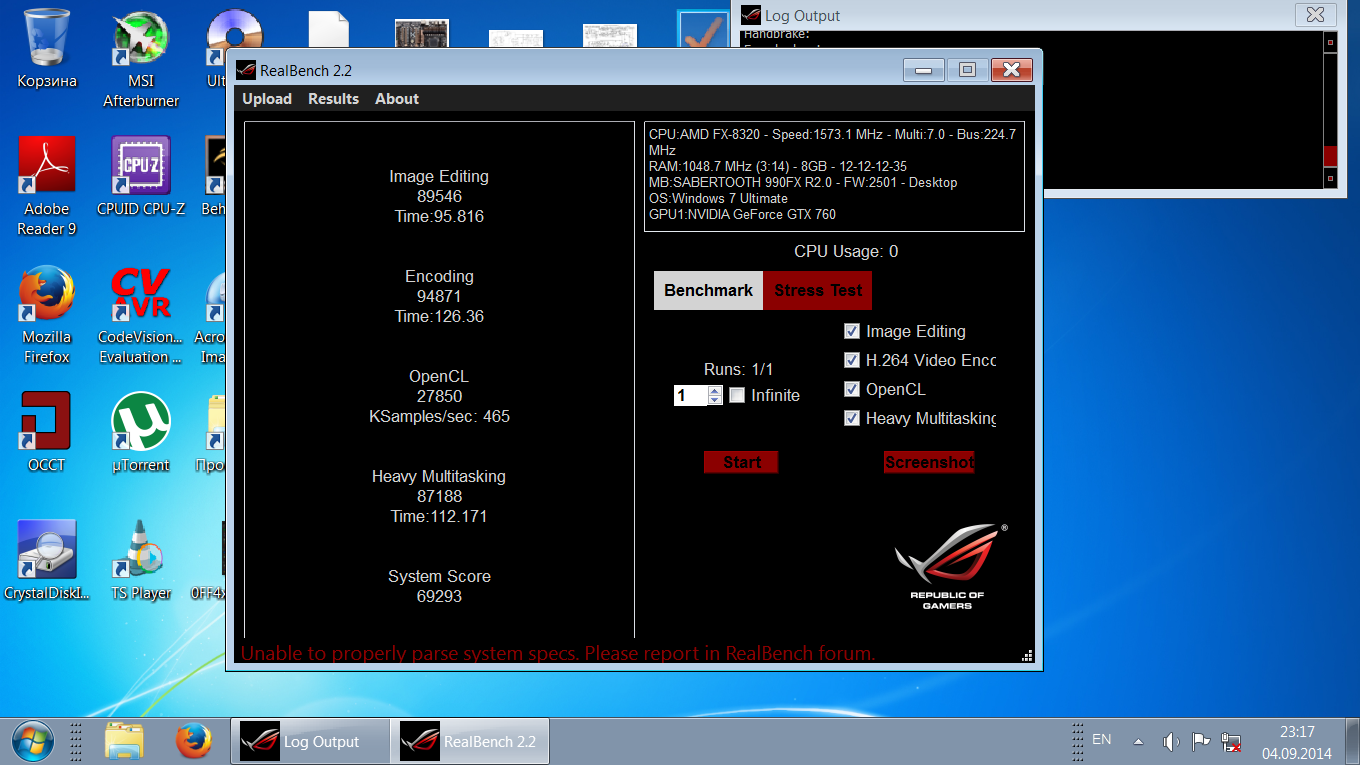This screenshot has width=1360, height=765.
Task: Click the Heavy Multitasking score 87188
Action: (439, 496)
